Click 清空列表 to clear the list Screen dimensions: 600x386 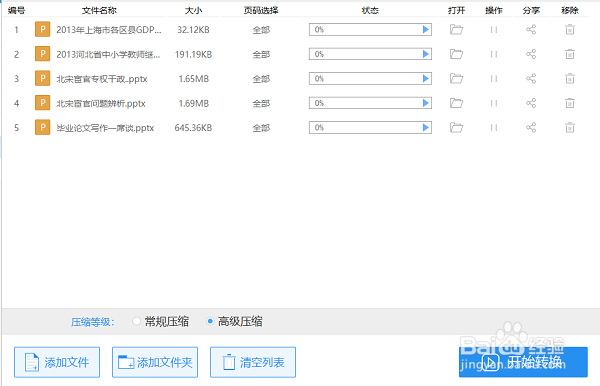(253, 362)
